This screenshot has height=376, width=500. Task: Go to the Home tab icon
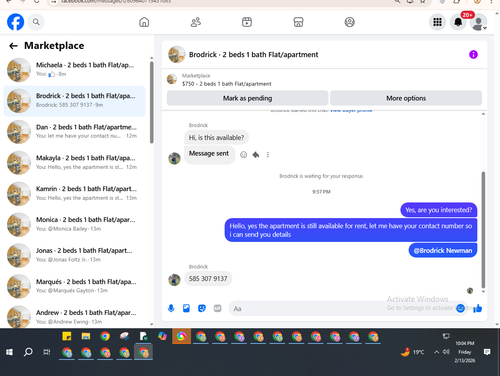(144, 22)
